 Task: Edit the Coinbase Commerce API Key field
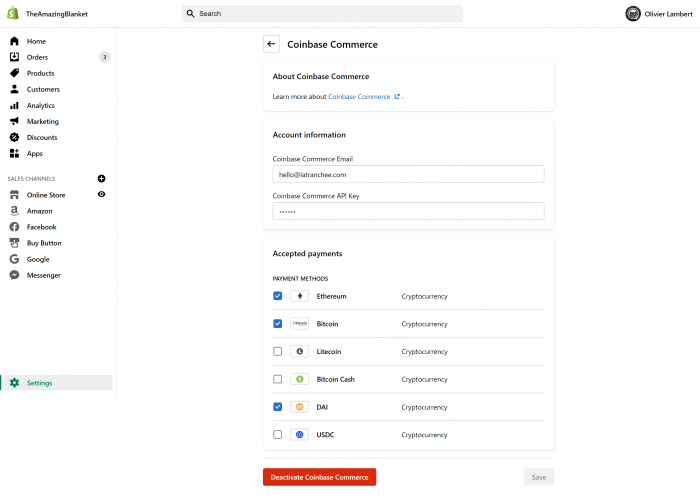[408, 211]
